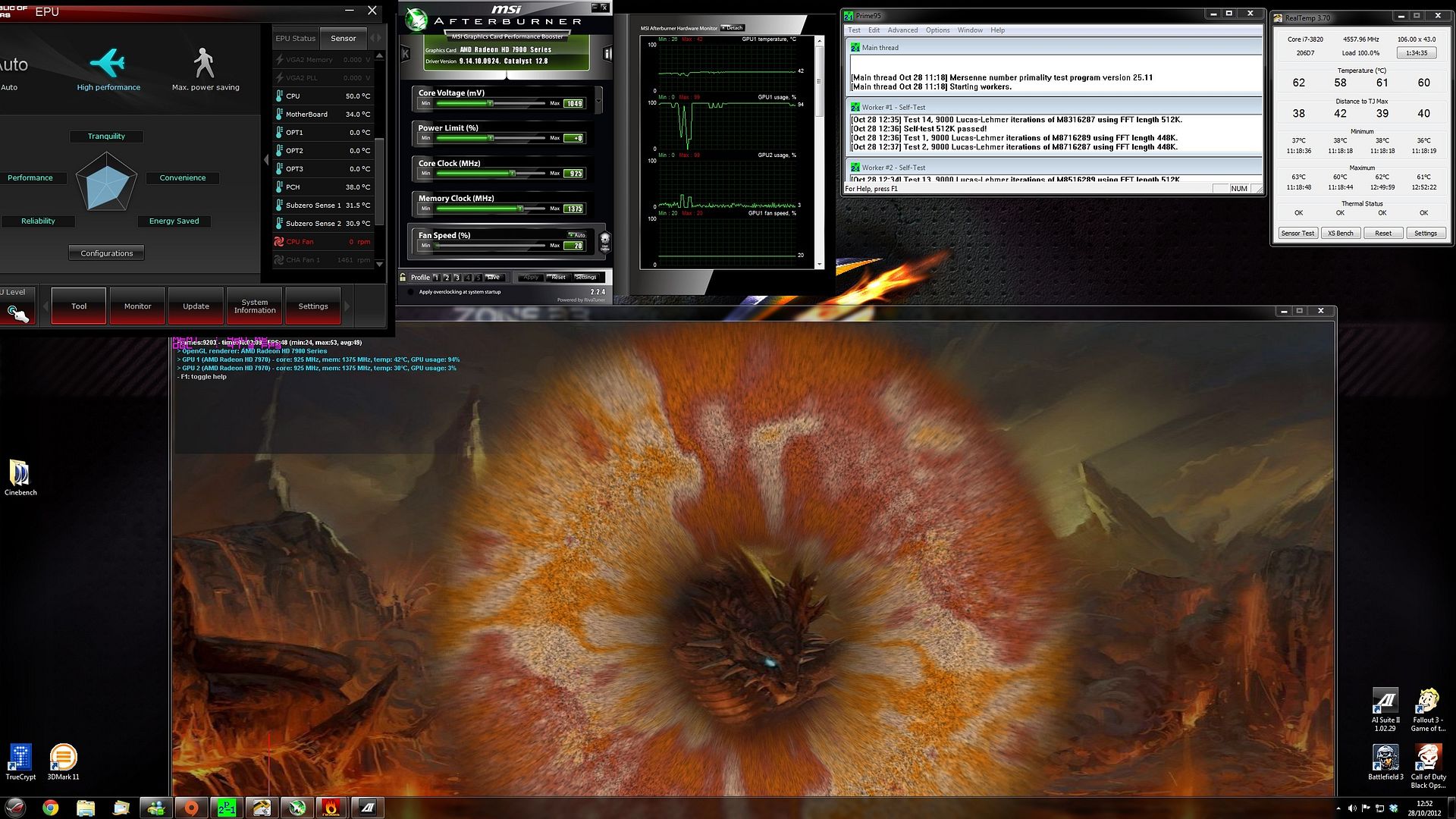
Task: Adjust the Core Clock (MHz) slider handle
Action: (x=512, y=174)
